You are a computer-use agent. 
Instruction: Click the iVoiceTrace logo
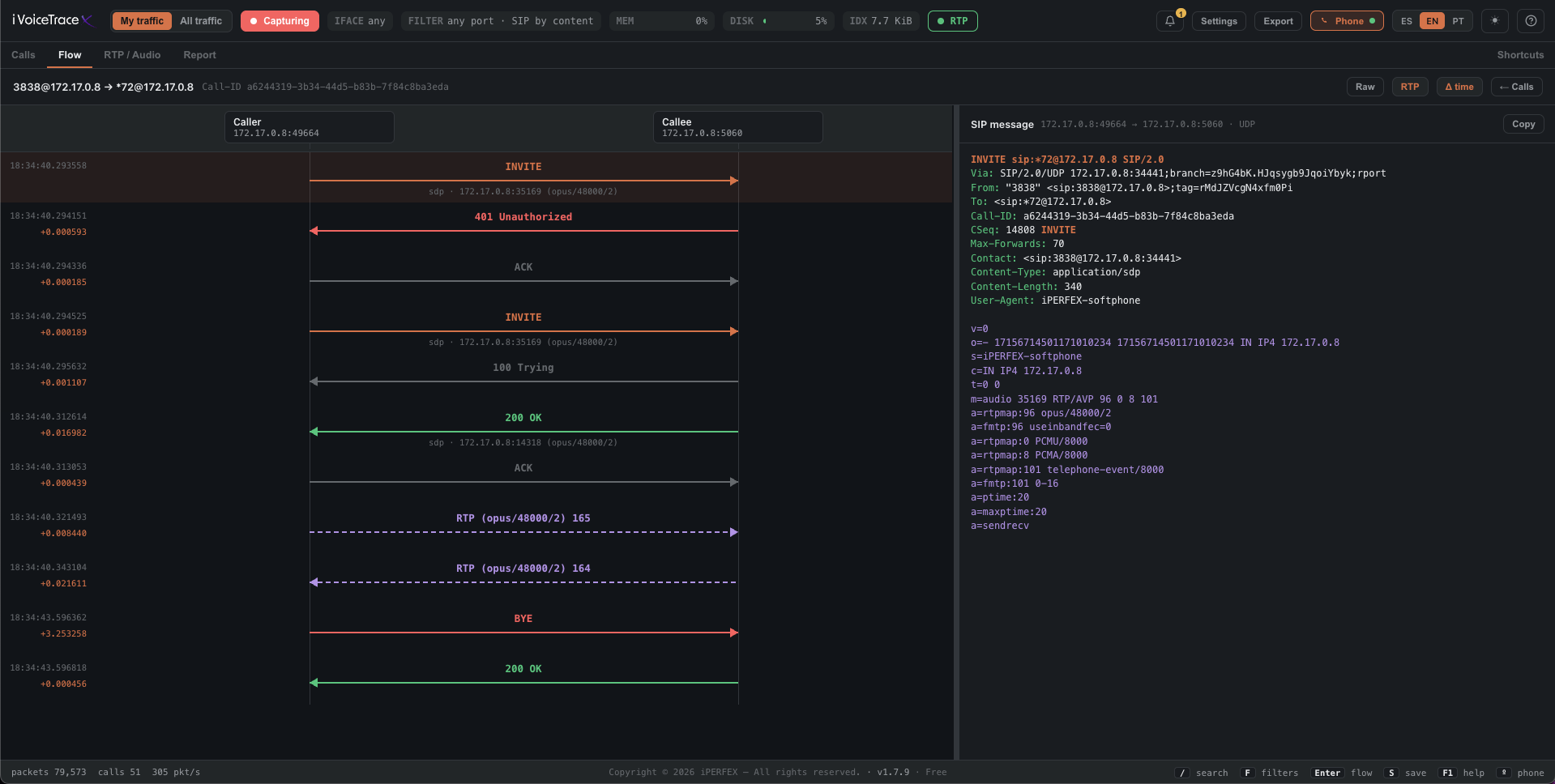coord(53,20)
